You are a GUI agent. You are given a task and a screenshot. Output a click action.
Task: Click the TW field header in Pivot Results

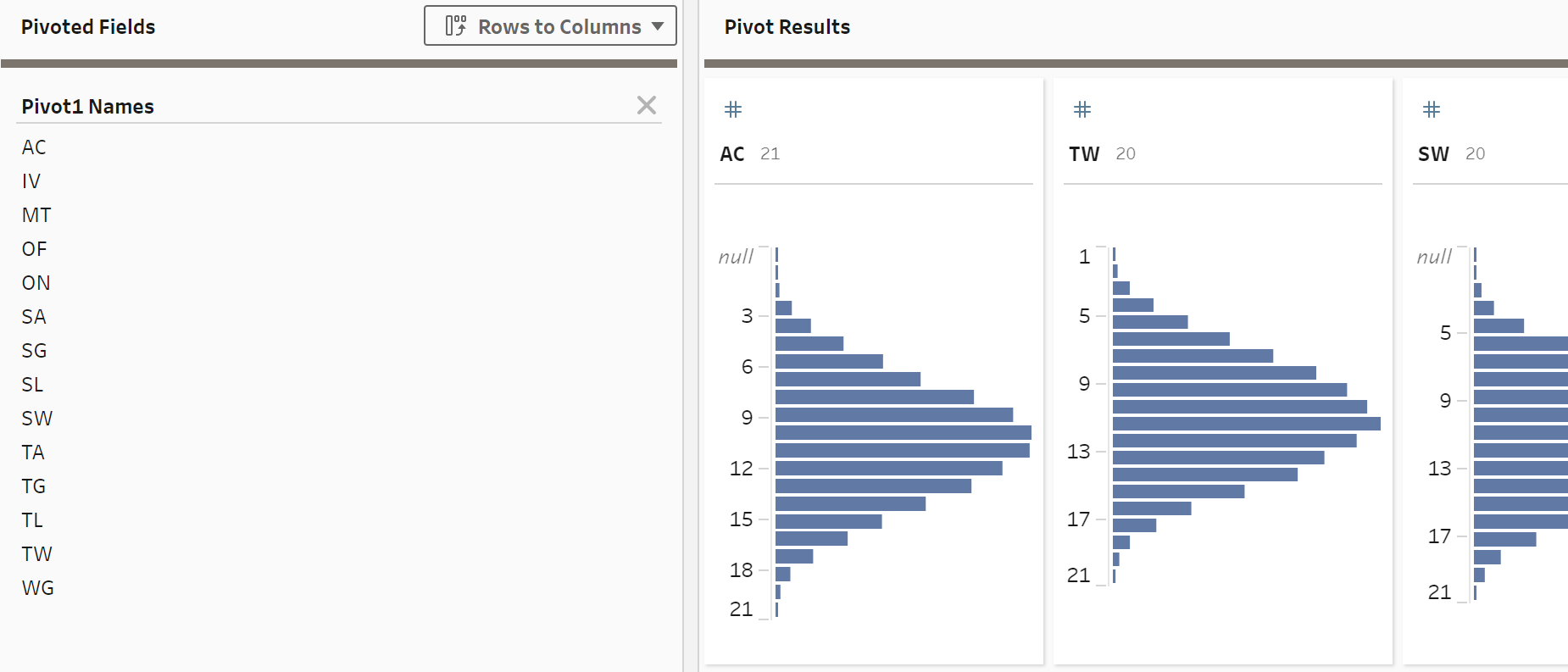1084,154
